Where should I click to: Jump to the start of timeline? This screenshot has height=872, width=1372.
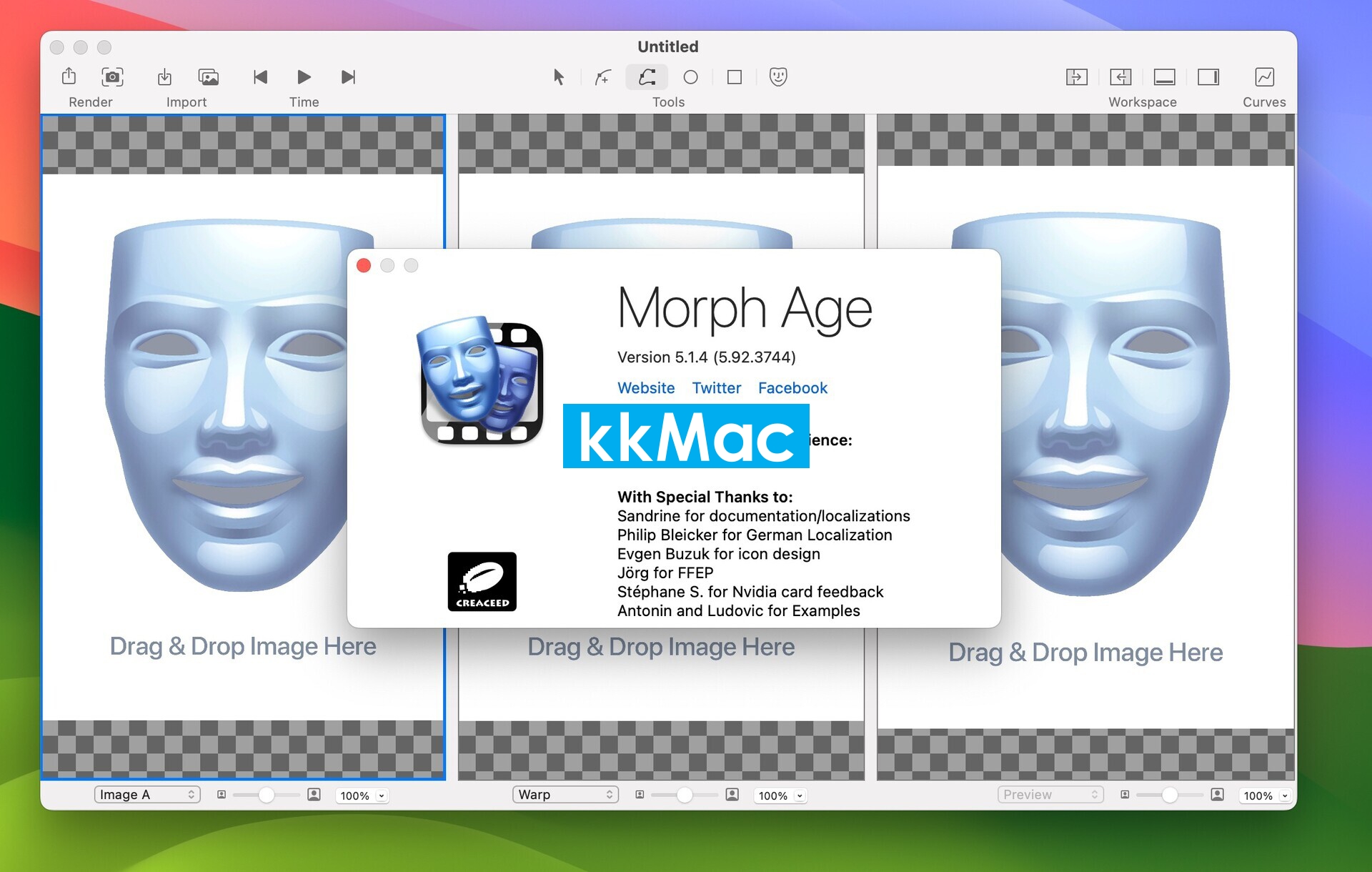pos(260,76)
